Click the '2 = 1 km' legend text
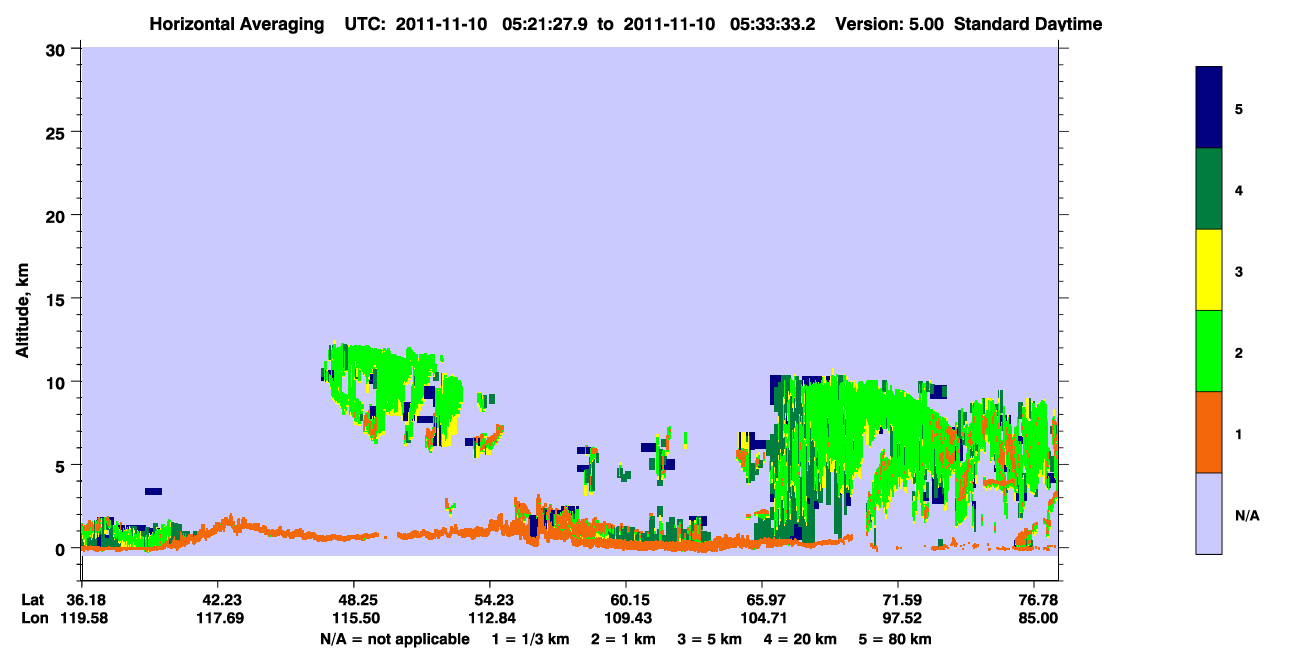The width and height of the screenshot is (1300, 667). (624, 639)
